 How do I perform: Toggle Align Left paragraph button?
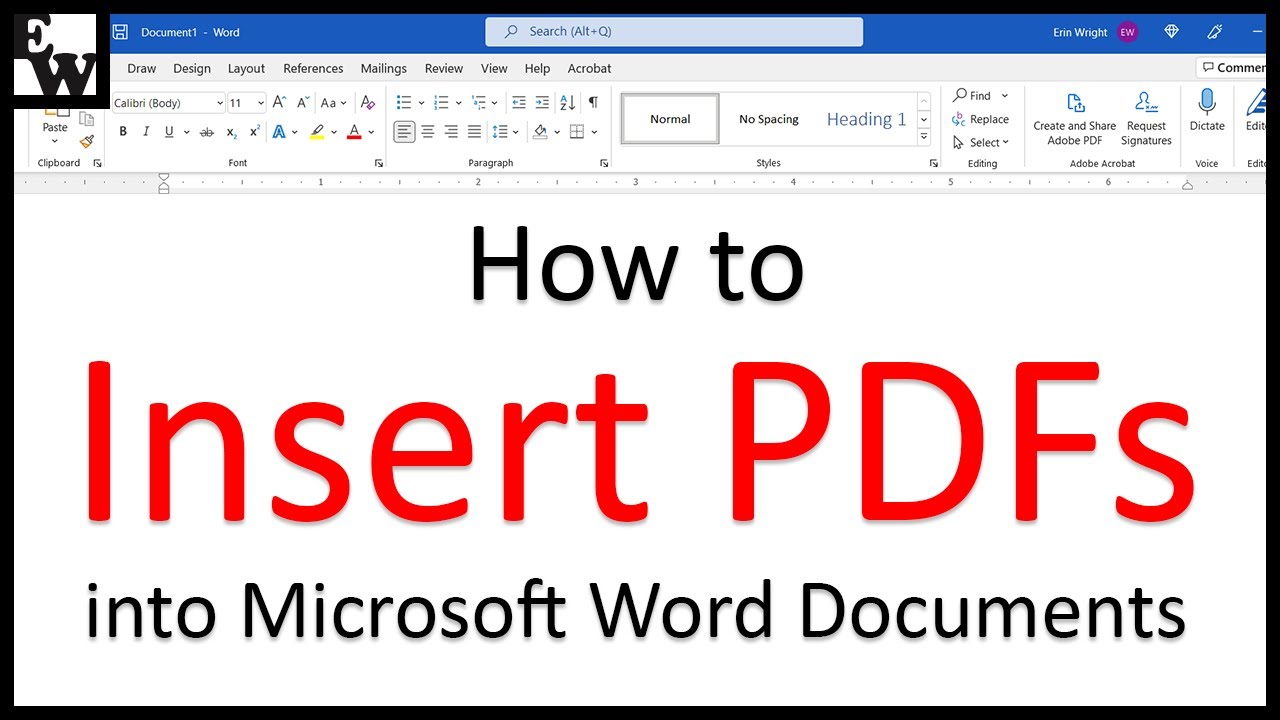[404, 132]
